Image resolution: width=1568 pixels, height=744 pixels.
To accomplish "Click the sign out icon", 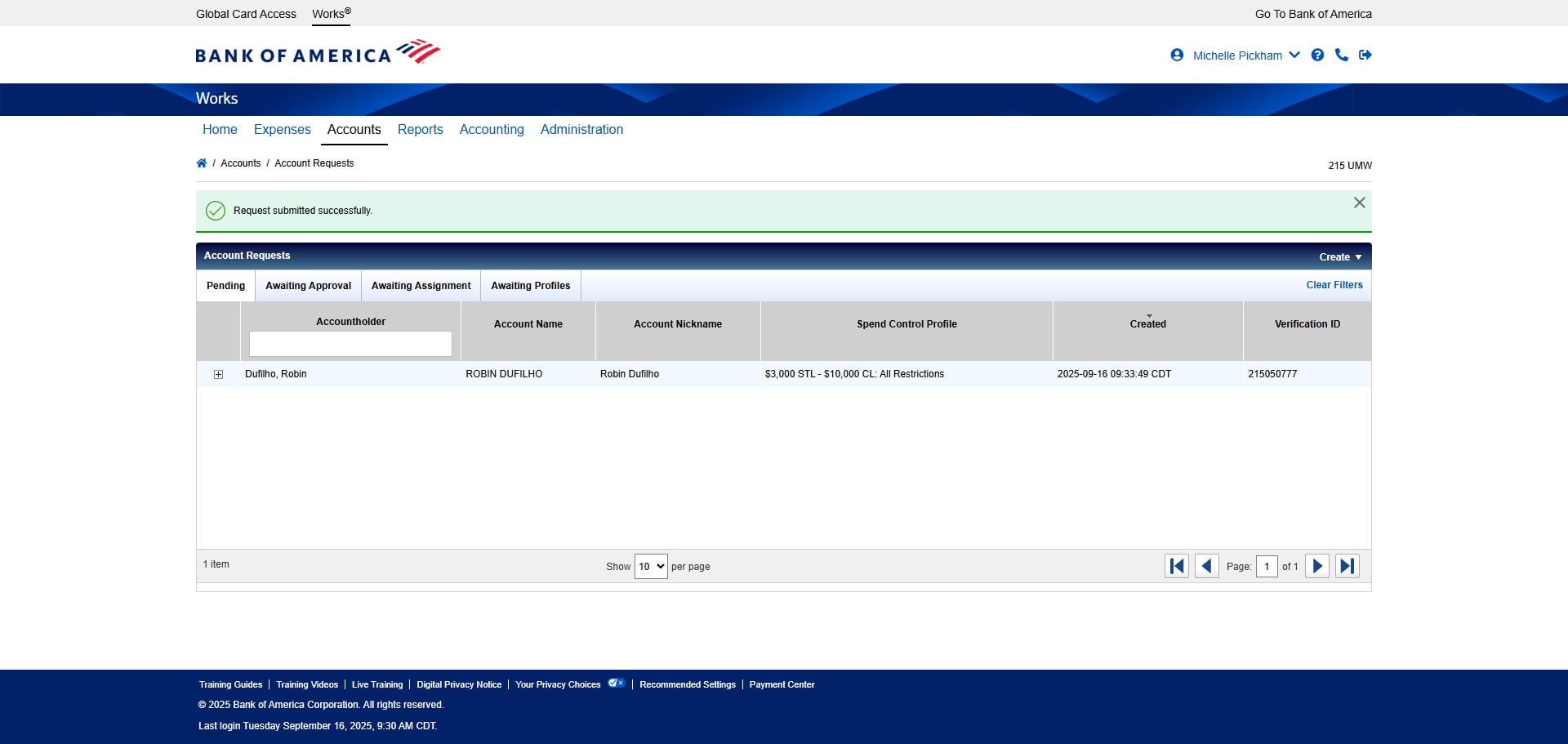I will [1365, 55].
